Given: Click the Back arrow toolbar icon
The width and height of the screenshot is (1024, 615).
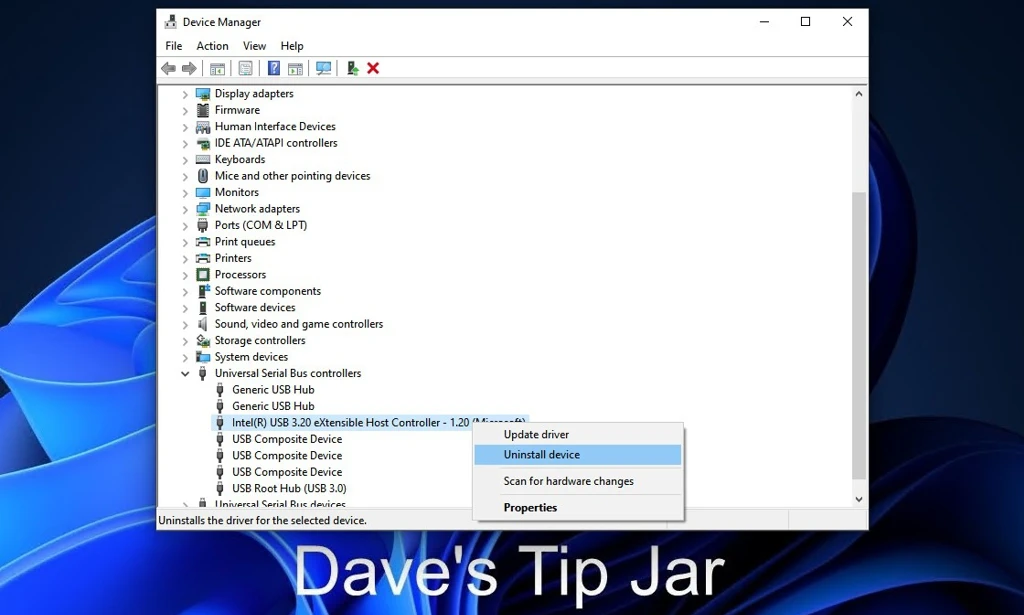Looking at the screenshot, I should pyautogui.click(x=168, y=68).
